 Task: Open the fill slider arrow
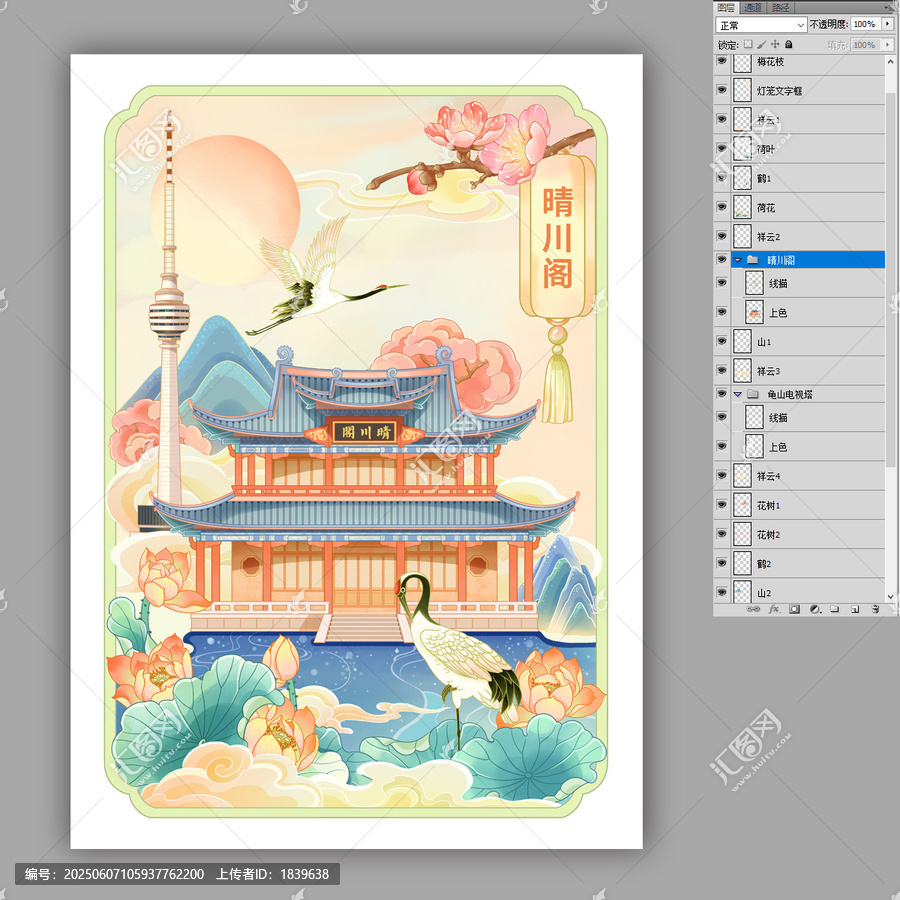[x=888, y=45]
